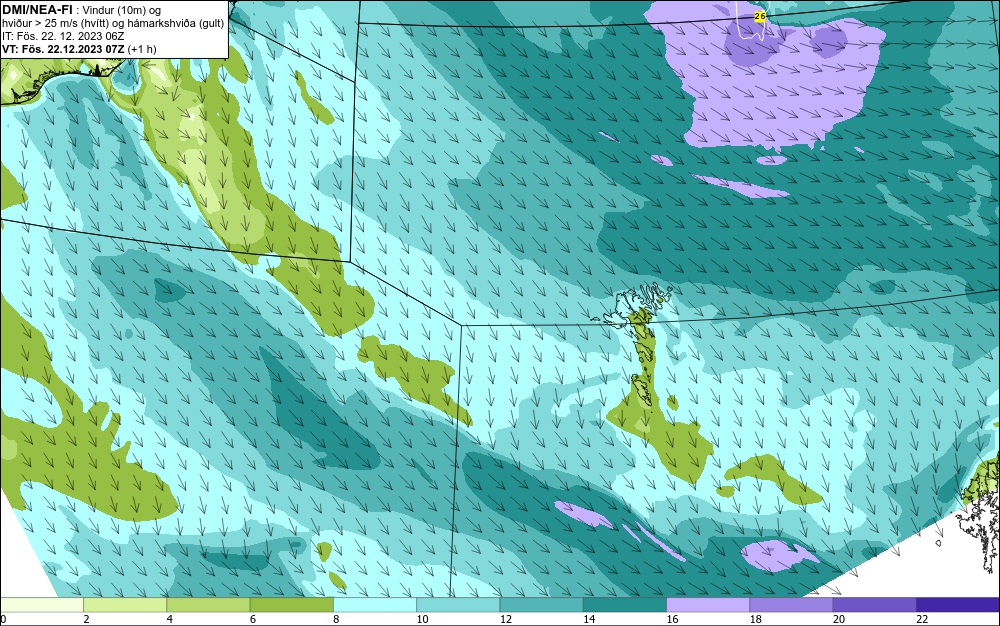The width and height of the screenshot is (1000, 626).
Task: Select the 18–20 m/s purple legend swatch
Action: 791,605
